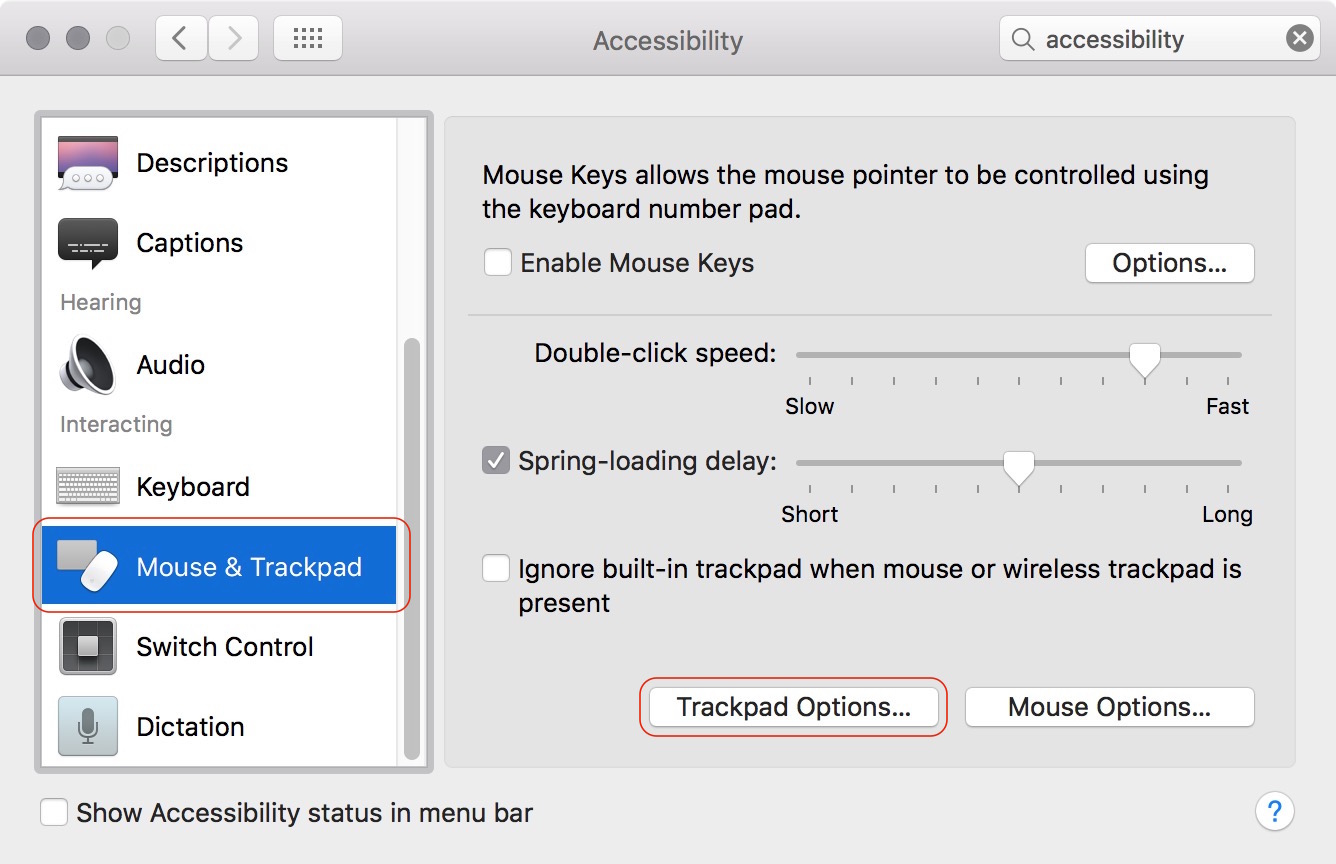Click the Show All grid icon
1336x864 pixels.
coord(308,39)
